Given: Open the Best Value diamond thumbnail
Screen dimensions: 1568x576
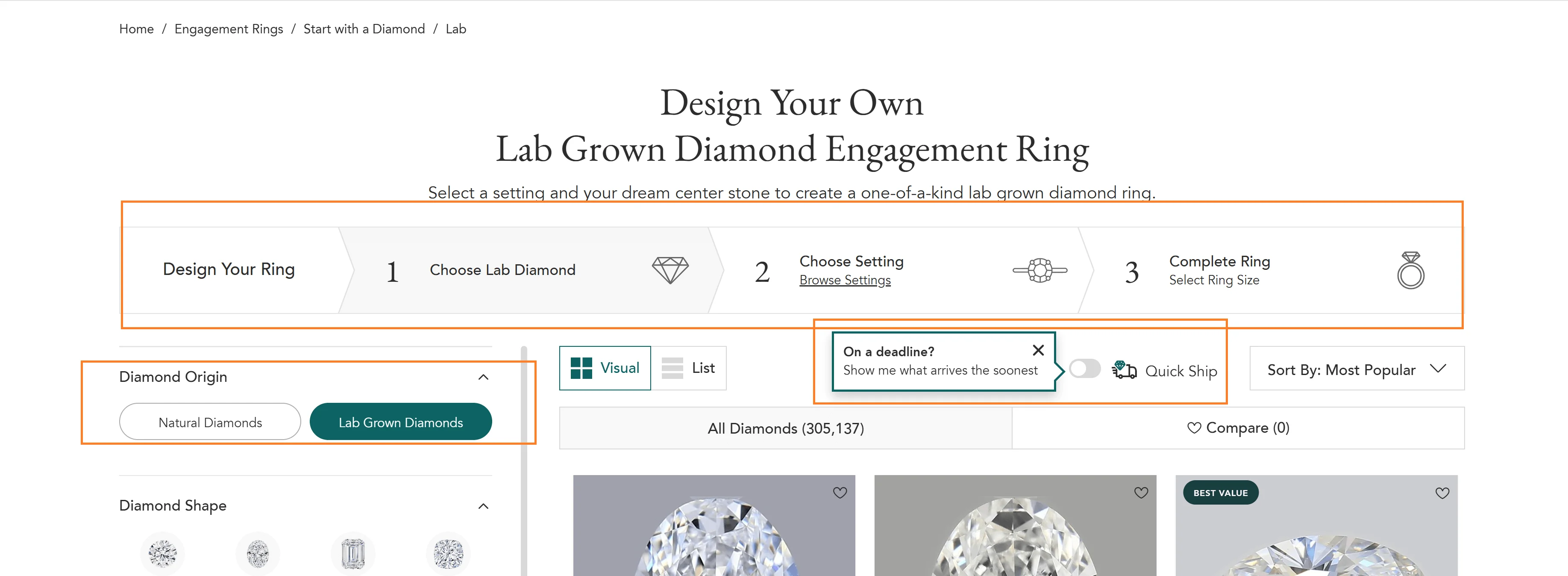Looking at the screenshot, I should click(1317, 526).
